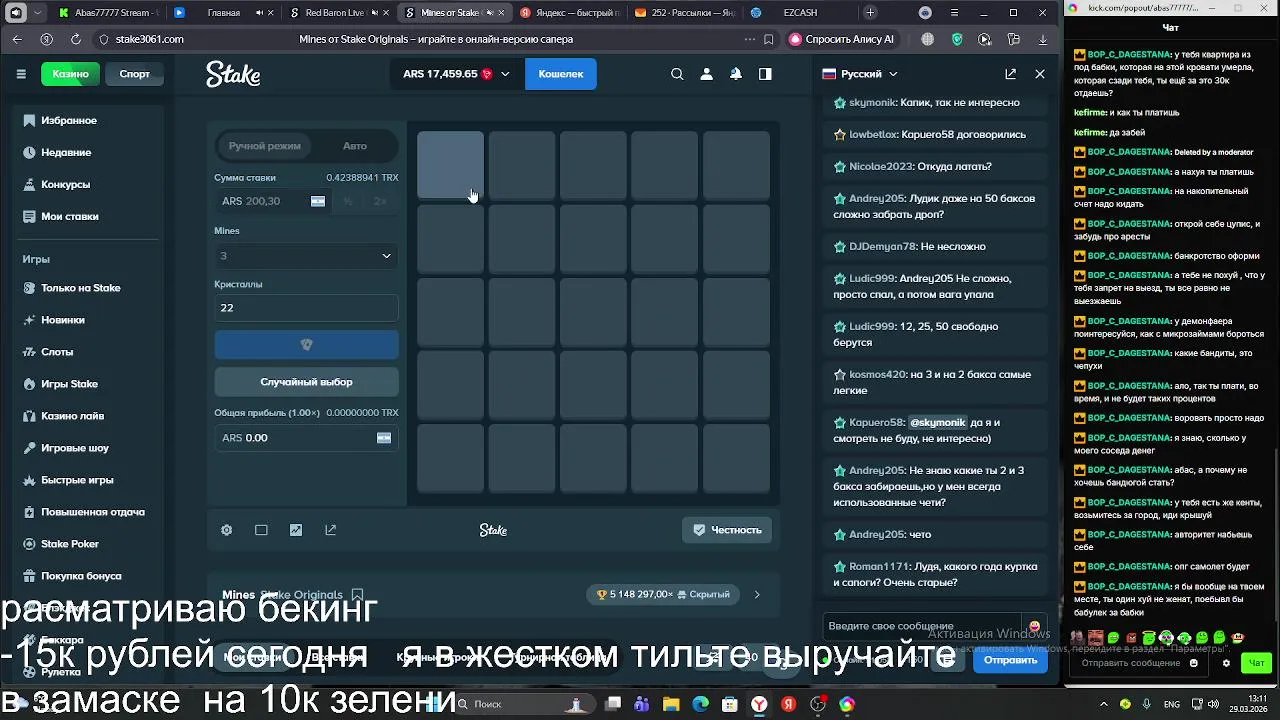The height and width of the screenshot is (720, 1280).
Task: Bookmark page in browser address bar
Action: click(x=768, y=39)
